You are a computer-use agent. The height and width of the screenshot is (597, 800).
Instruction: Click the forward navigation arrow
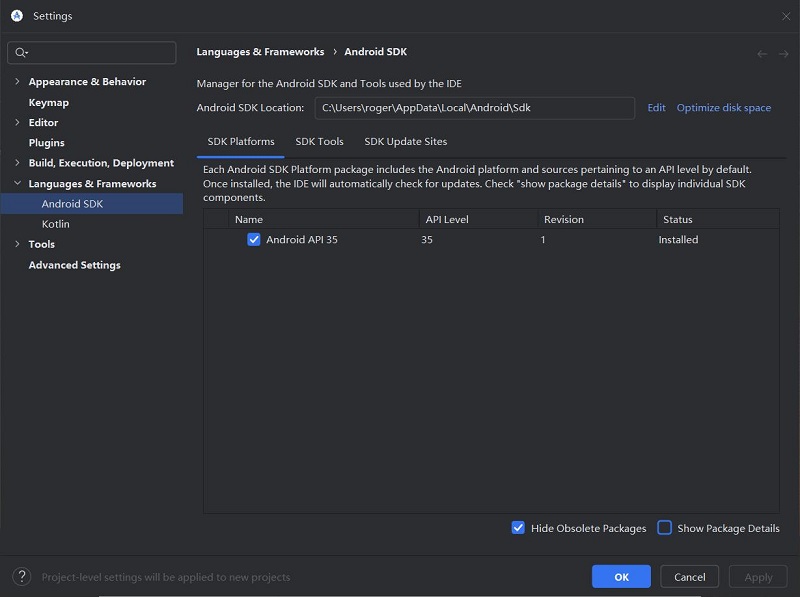(x=783, y=53)
